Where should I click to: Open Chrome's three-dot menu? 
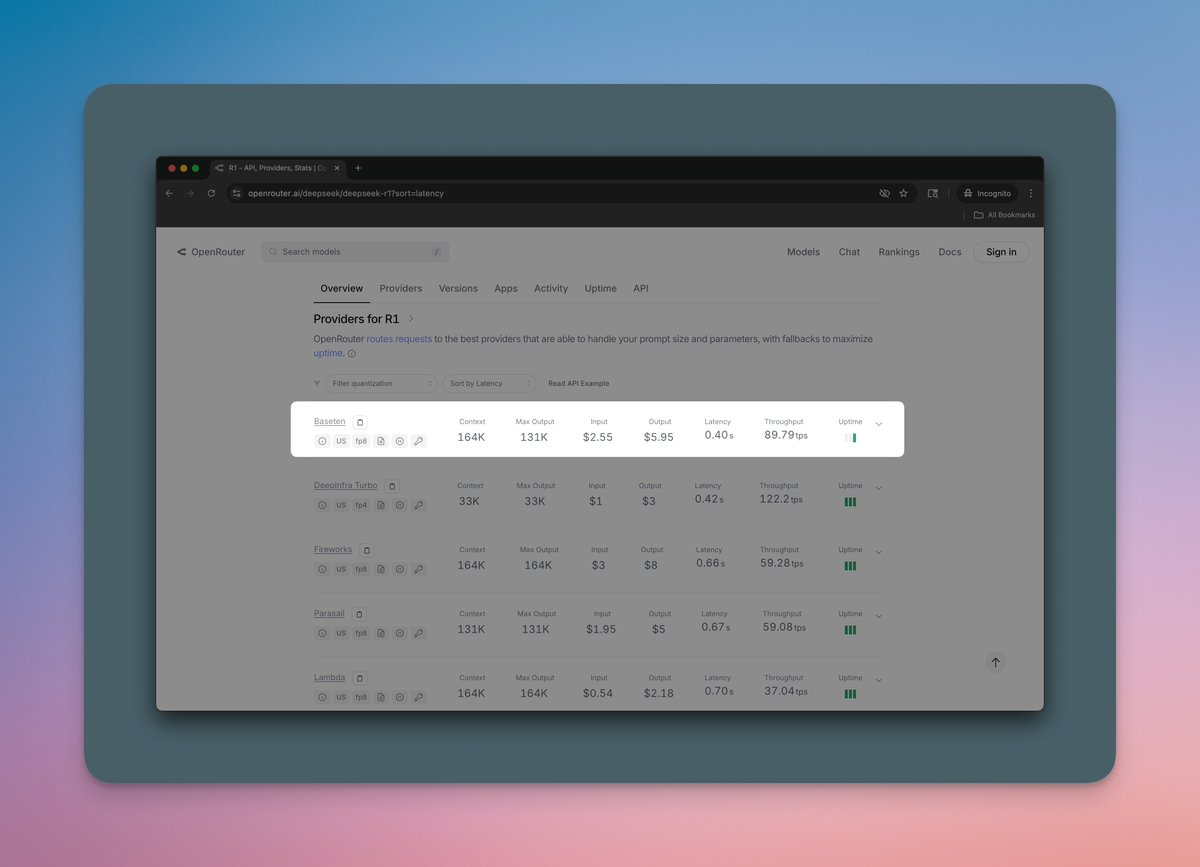pyautogui.click(x=1031, y=193)
